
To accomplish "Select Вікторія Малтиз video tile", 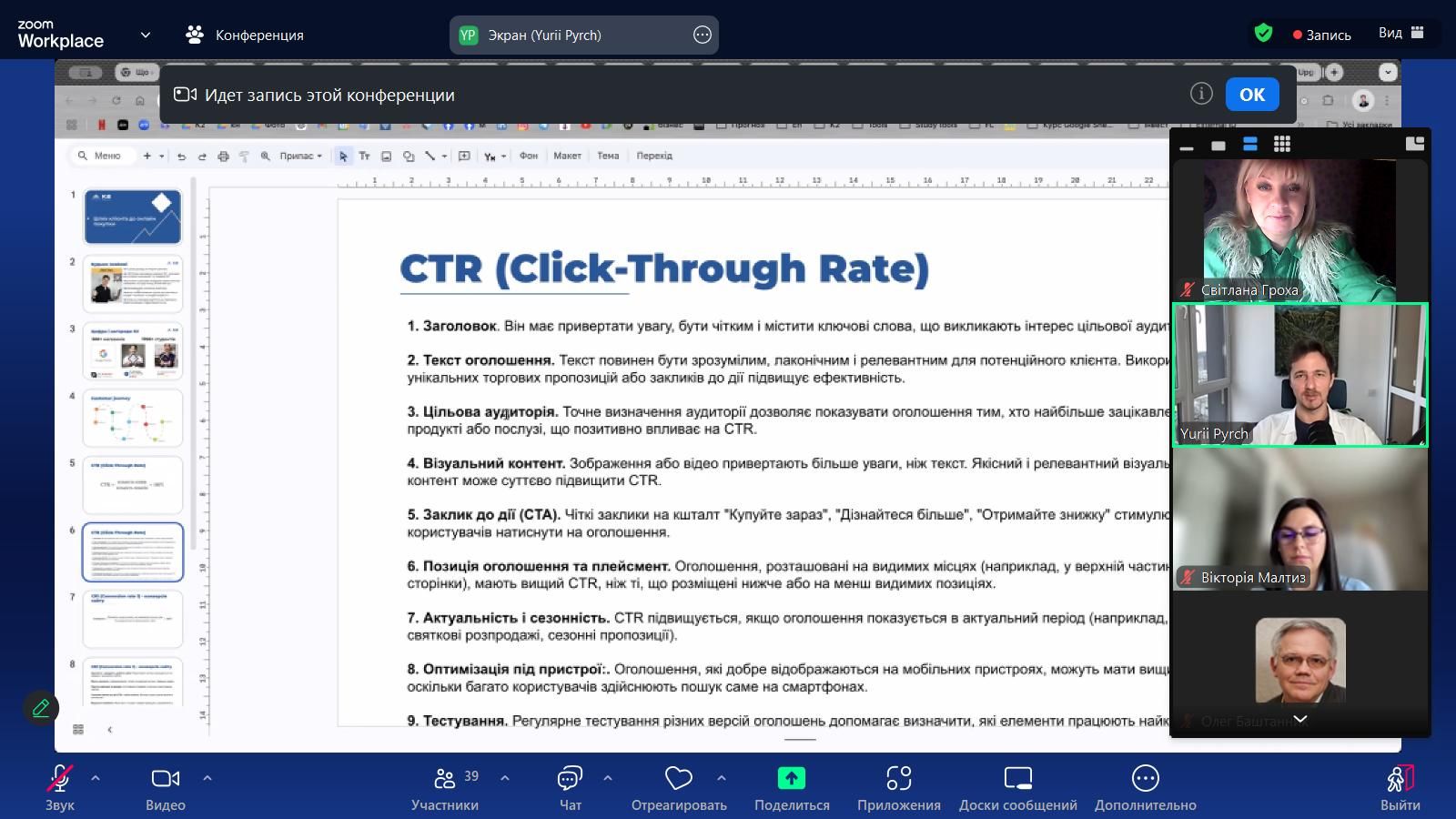I will pos(1300,519).
